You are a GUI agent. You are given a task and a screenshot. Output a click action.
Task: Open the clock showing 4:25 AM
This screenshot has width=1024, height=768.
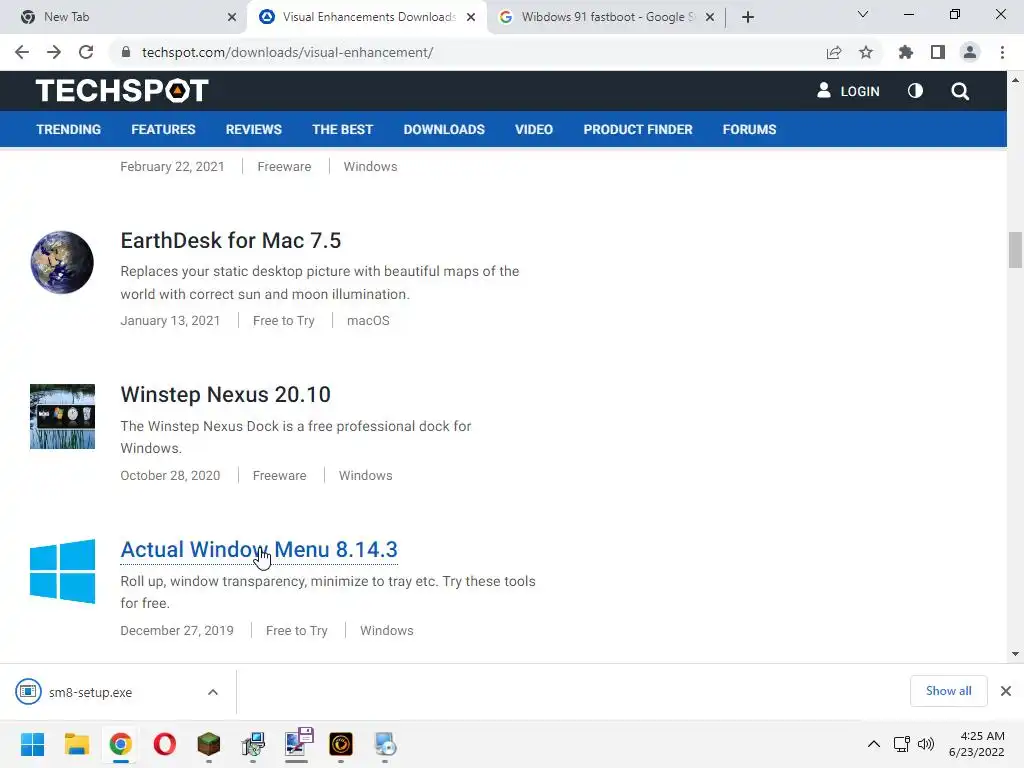coord(977,744)
